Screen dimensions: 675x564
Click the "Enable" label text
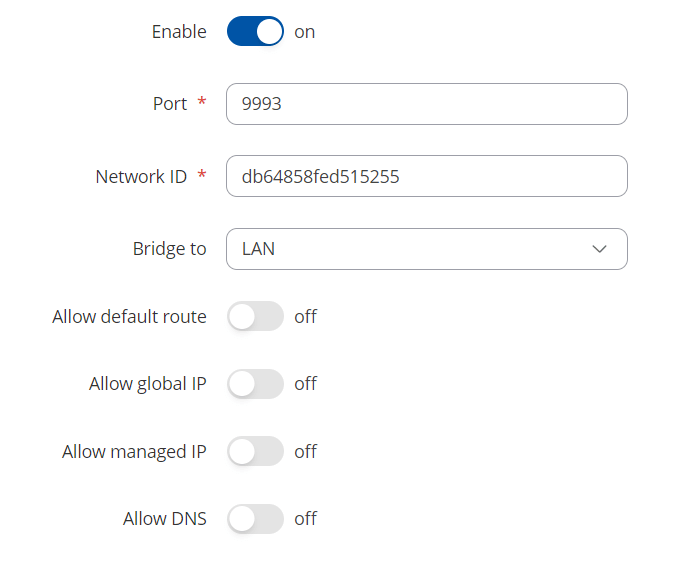(x=179, y=32)
